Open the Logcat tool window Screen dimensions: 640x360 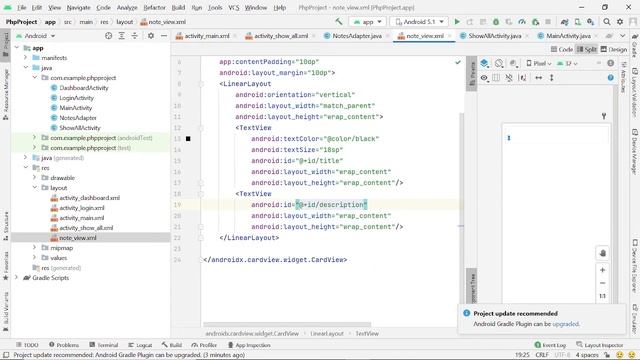click(x=140, y=345)
